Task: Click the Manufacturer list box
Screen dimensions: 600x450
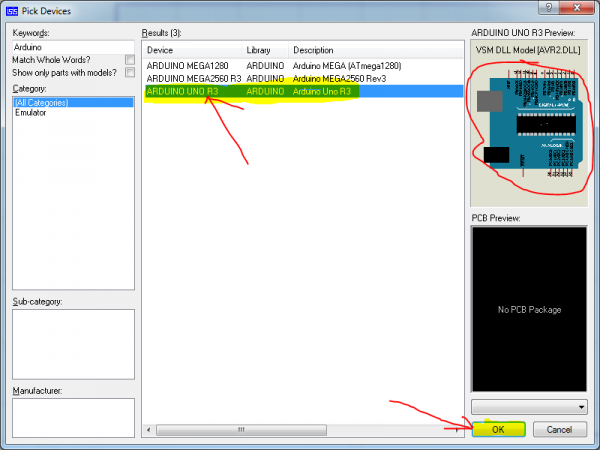Action: [x=73, y=418]
